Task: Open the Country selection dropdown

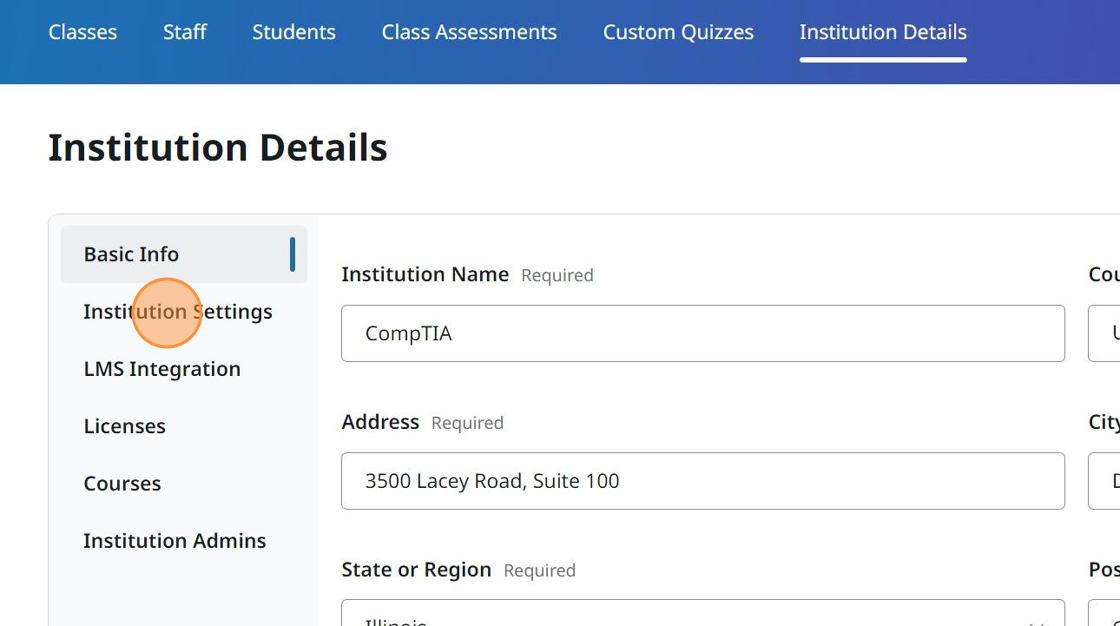Action: coord(1105,333)
